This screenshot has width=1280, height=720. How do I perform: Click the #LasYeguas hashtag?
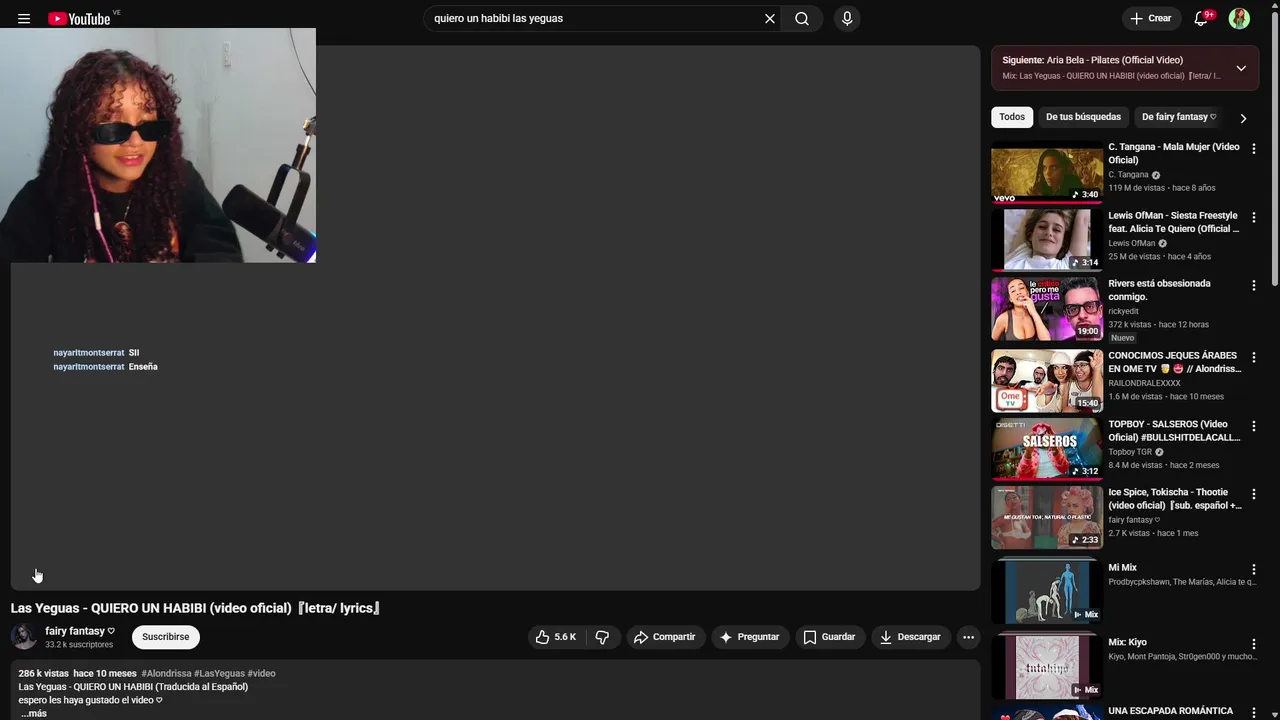point(219,674)
